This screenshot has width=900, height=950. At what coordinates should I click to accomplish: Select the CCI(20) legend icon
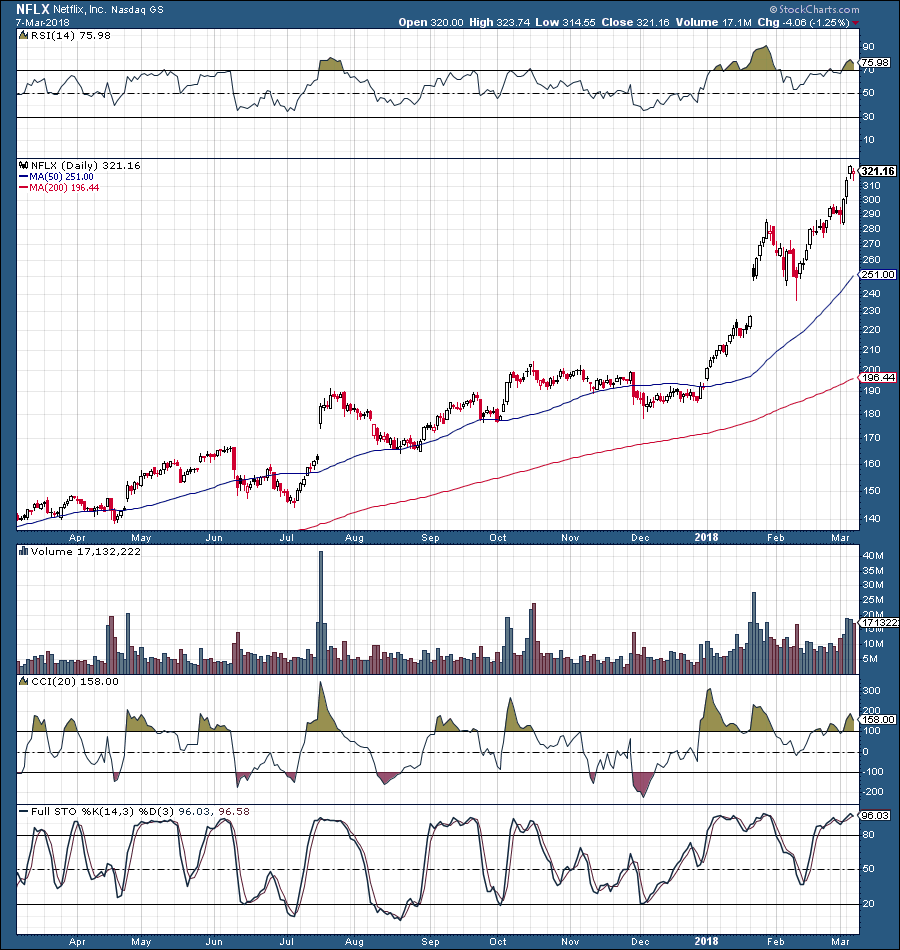pos(24,682)
